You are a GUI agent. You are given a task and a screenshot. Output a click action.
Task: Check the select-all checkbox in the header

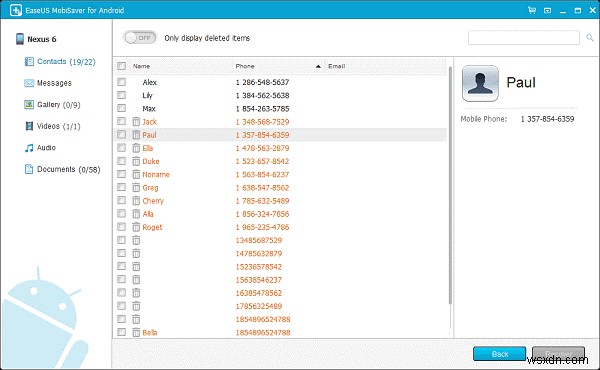click(x=121, y=66)
